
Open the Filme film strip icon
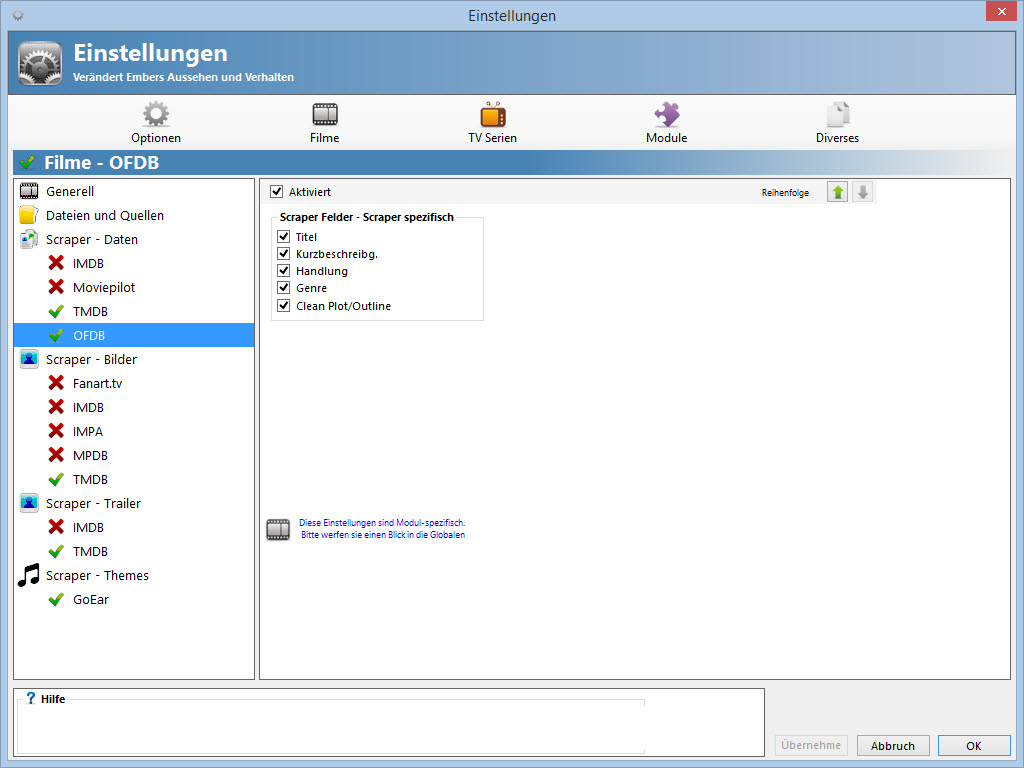coord(325,114)
